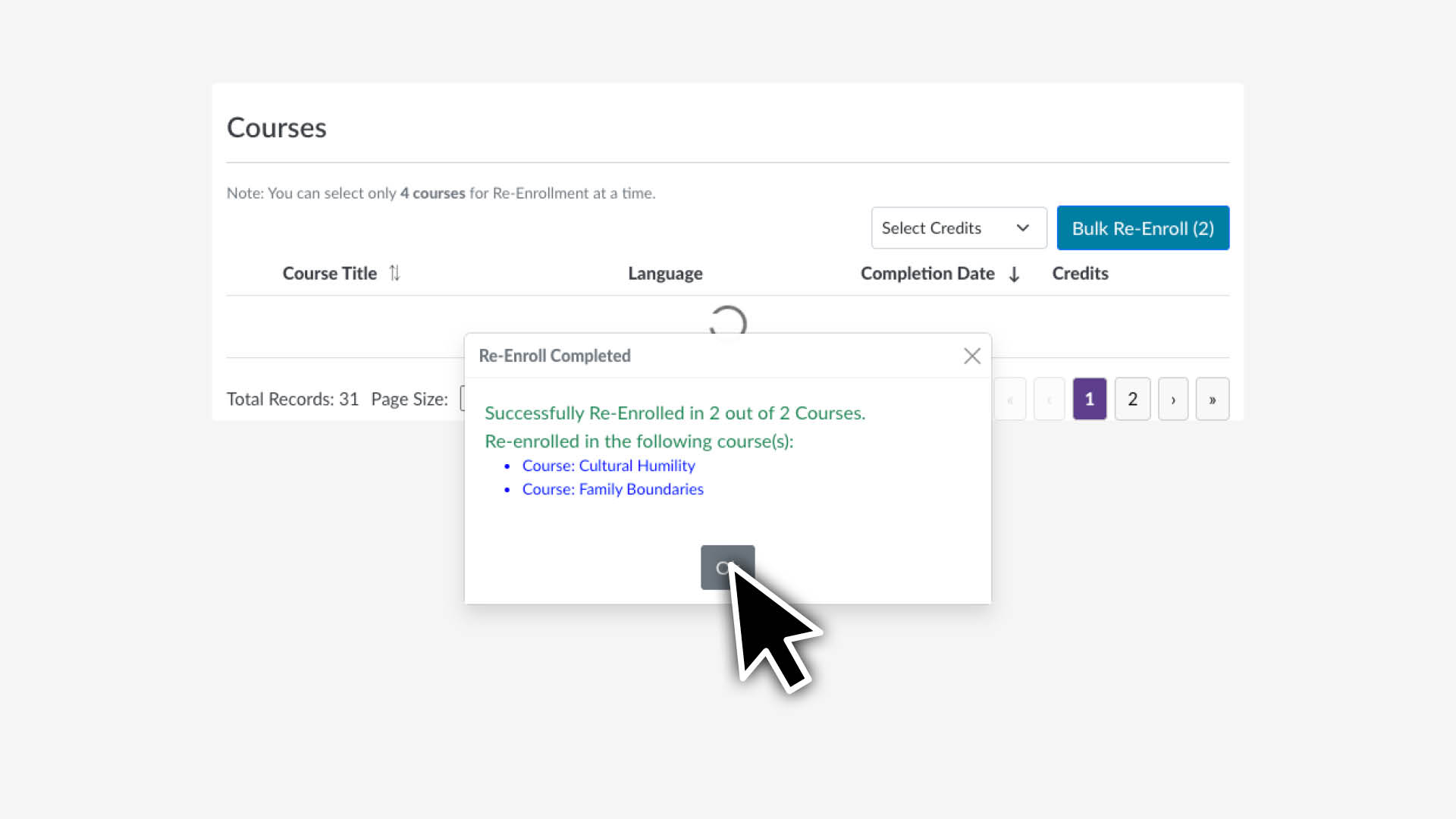The width and height of the screenshot is (1456, 819).
Task: Confirm the dialog with the OK button
Action: [726, 566]
